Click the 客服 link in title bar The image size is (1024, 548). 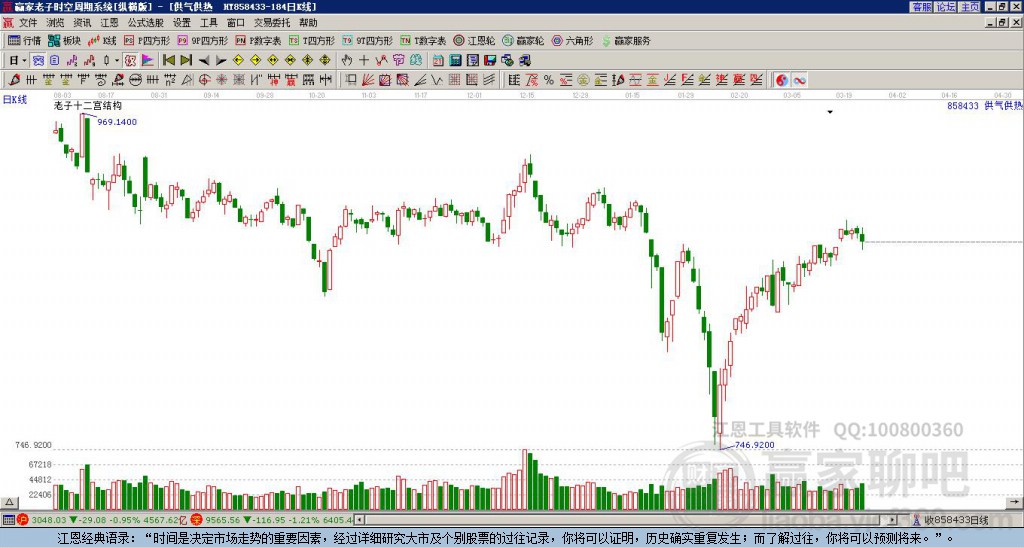pyautogui.click(x=921, y=7)
